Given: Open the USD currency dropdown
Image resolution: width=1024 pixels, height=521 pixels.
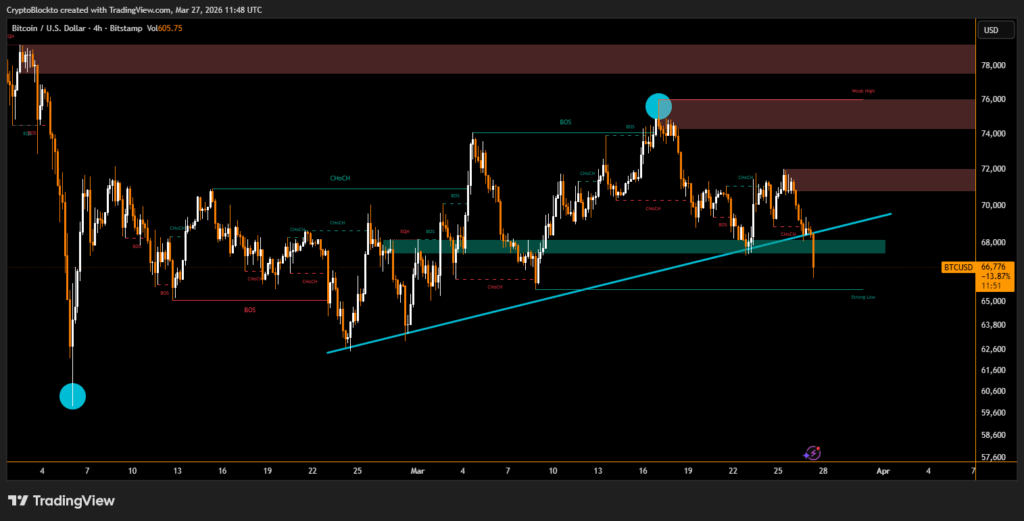Looking at the screenshot, I should click(x=991, y=30).
